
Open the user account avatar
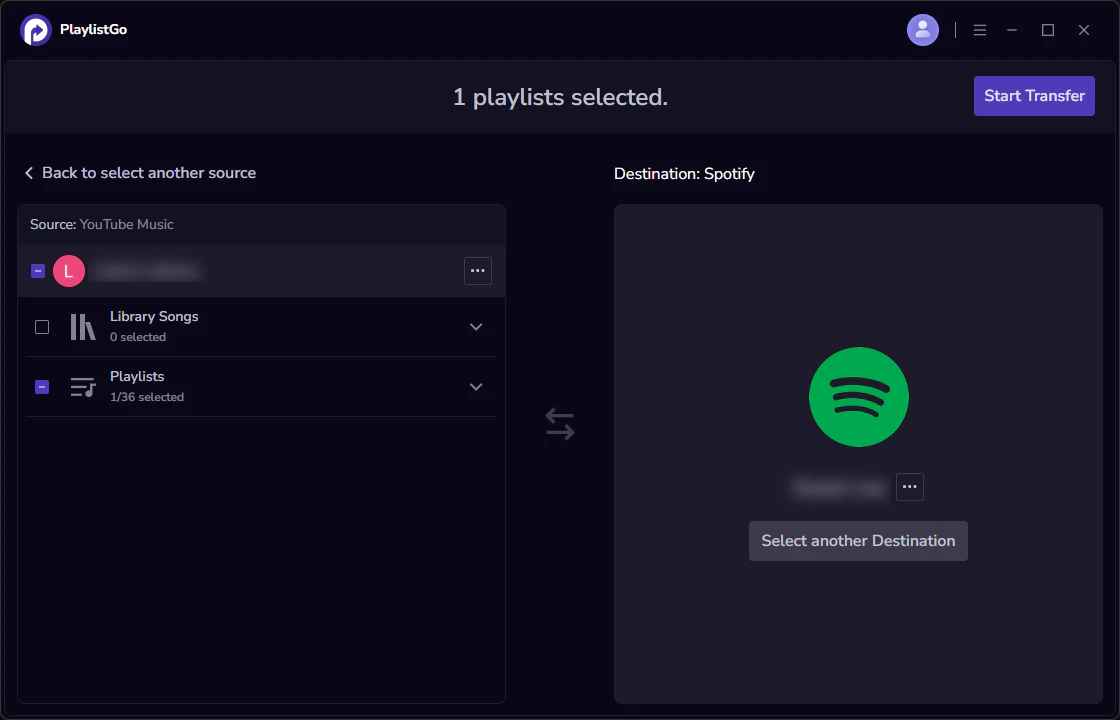point(923,30)
